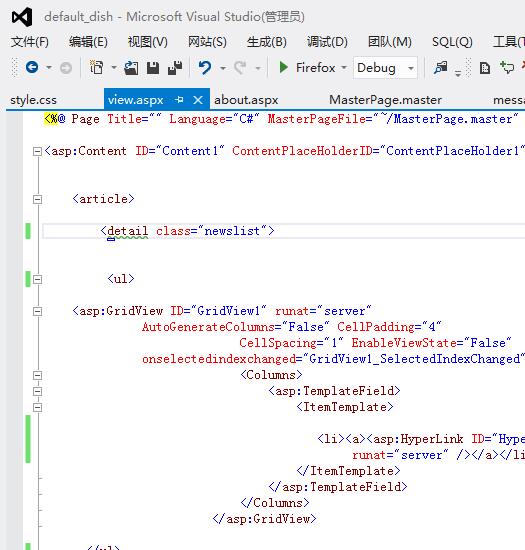Click the greyed navigate forward arrow
525x550 pixels.
(66, 68)
